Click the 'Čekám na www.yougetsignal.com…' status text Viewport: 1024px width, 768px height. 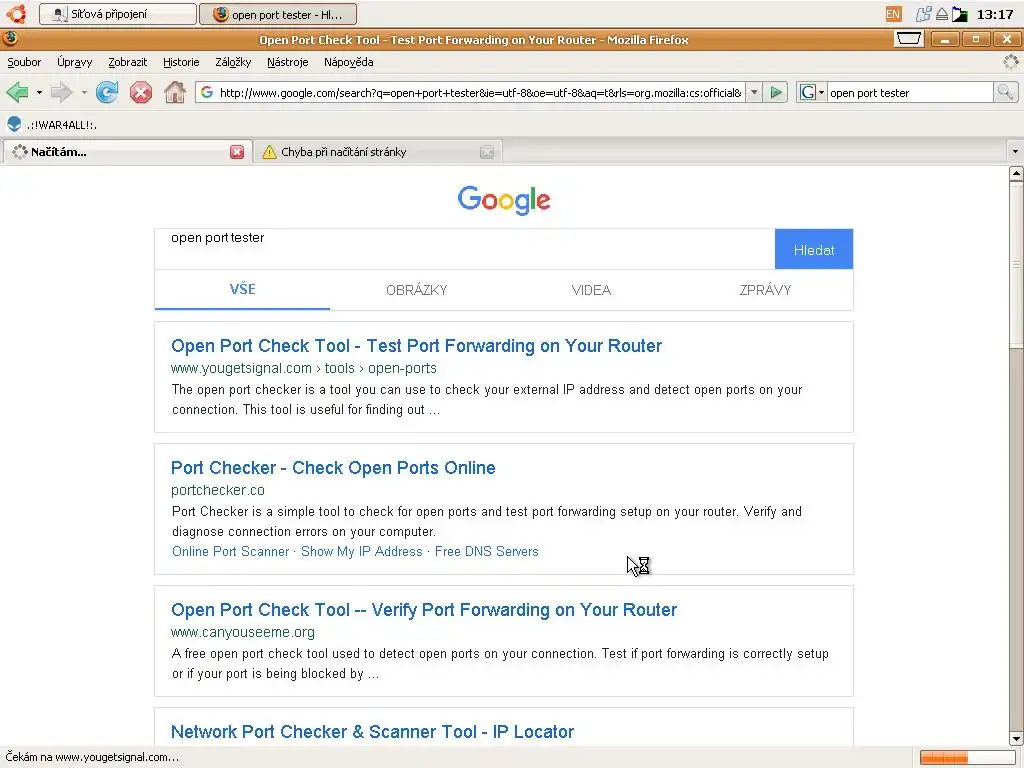92,757
